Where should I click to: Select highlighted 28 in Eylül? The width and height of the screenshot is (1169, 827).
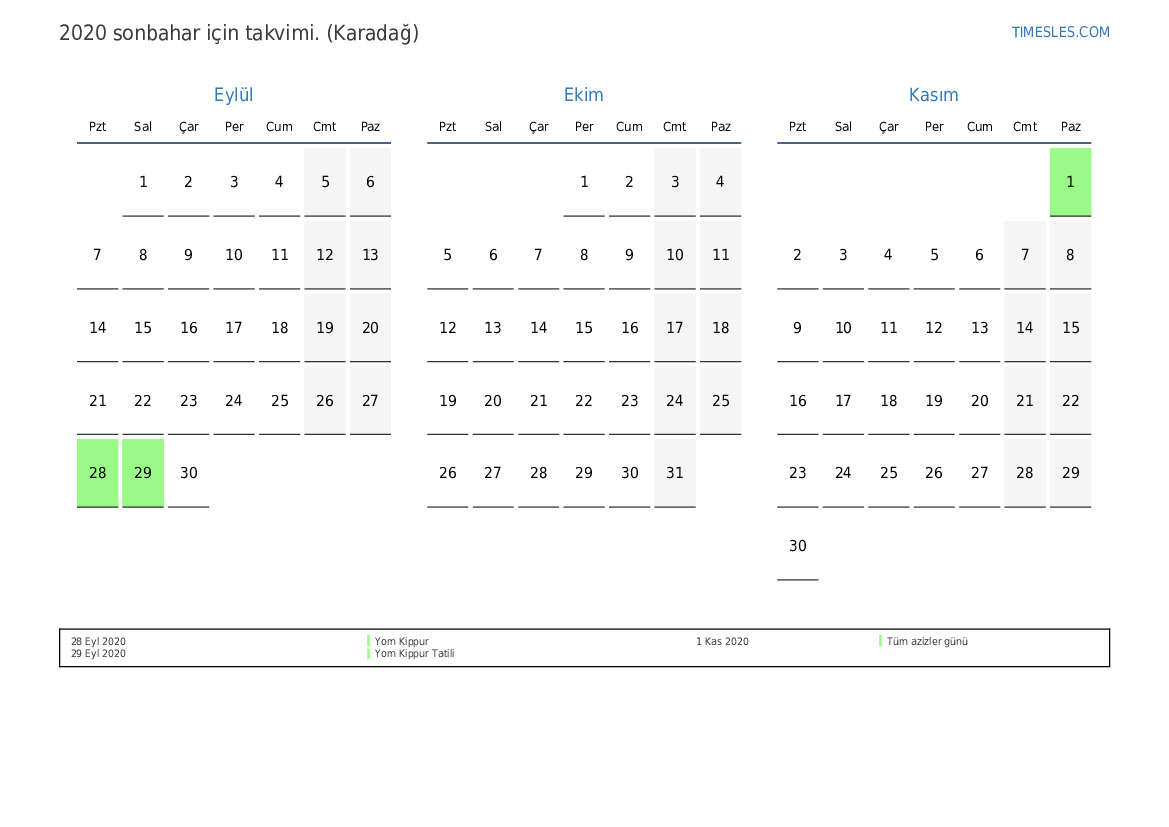click(x=98, y=473)
